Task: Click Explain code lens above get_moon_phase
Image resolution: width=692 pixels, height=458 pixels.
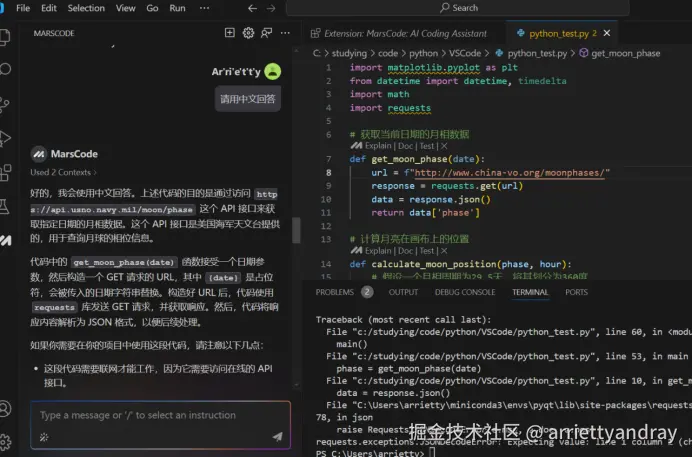Action: coord(378,146)
